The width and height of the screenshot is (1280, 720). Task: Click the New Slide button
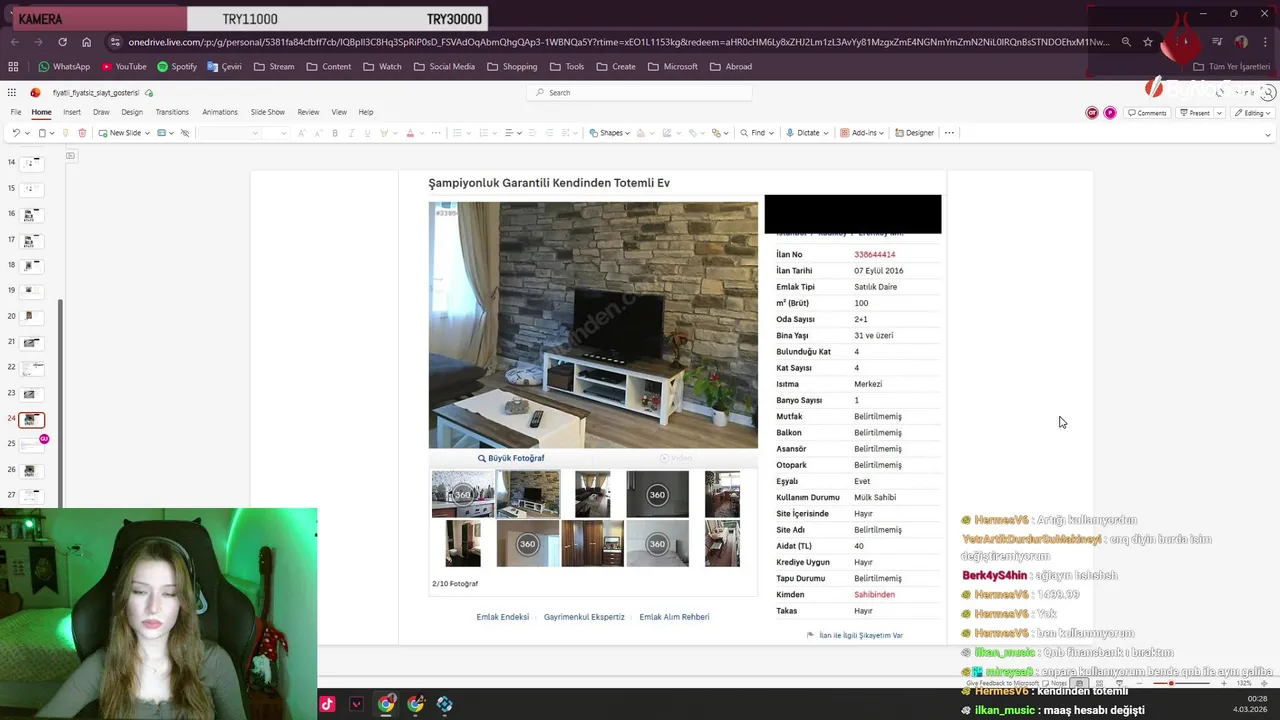click(120, 133)
